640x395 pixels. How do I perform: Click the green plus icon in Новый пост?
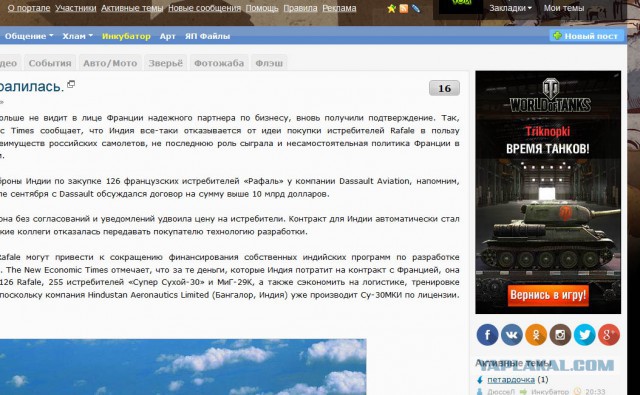click(557, 36)
